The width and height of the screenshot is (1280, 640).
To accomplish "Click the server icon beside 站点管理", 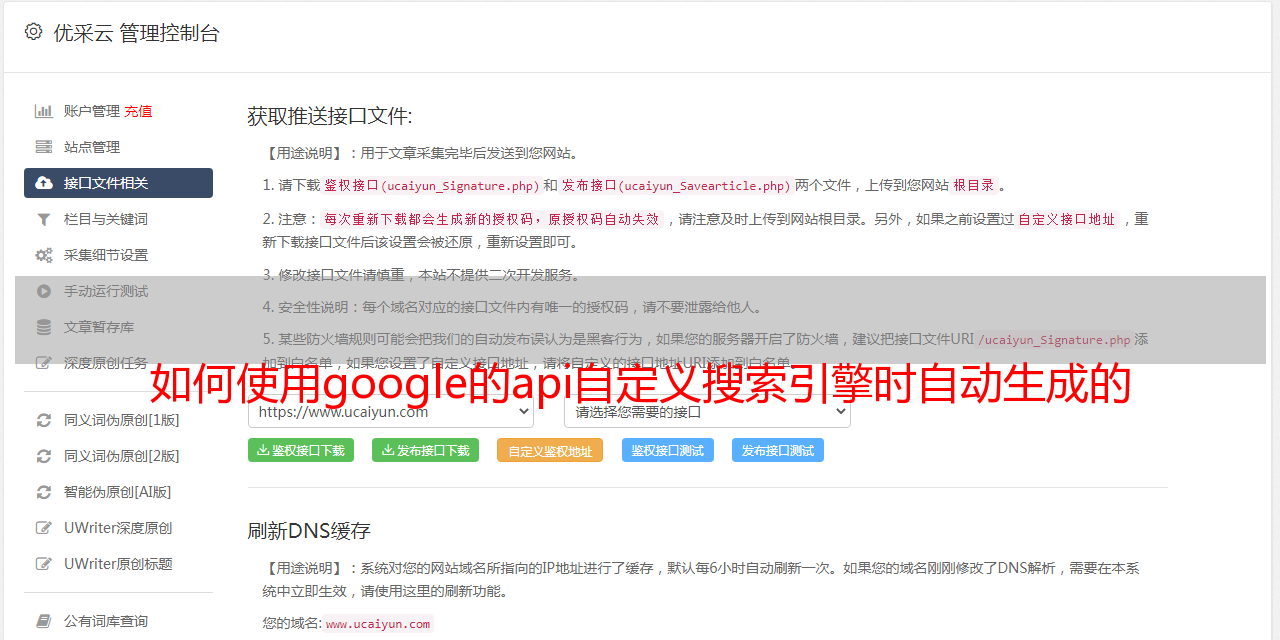I will pos(44,147).
